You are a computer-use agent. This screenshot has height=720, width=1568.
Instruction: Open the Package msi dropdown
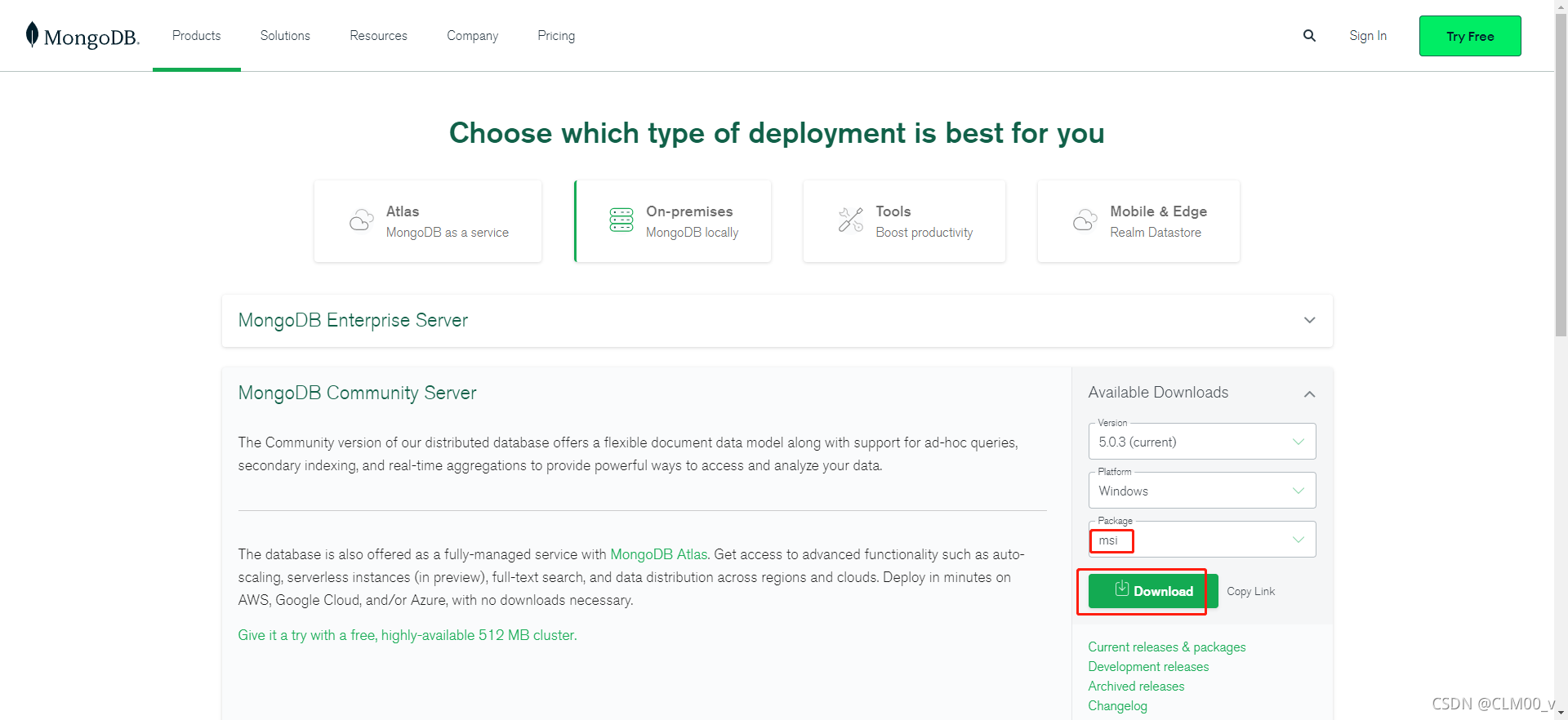[x=1201, y=540]
